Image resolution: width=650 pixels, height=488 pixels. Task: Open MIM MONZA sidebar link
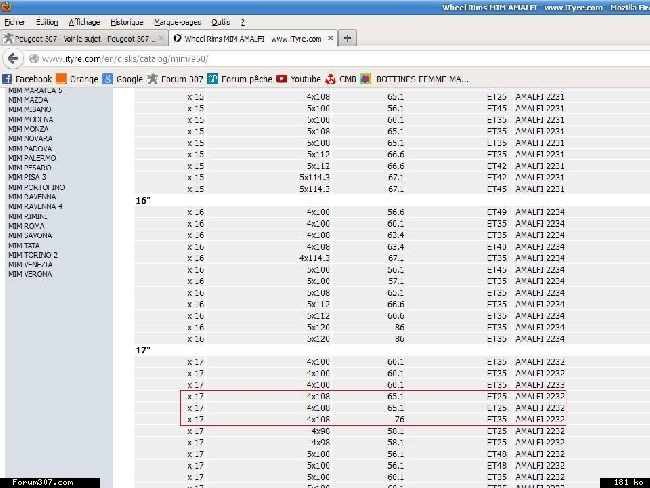point(28,129)
